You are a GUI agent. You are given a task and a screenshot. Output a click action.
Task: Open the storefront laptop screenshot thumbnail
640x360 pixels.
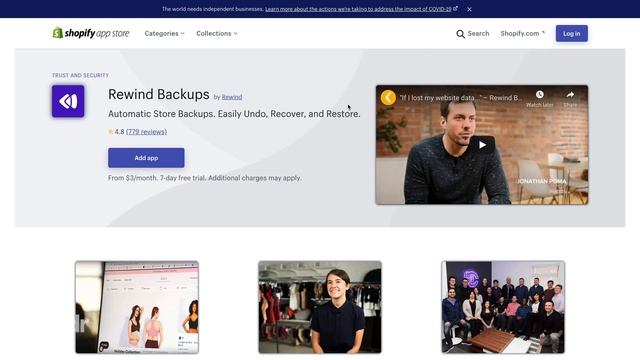click(137, 307)
